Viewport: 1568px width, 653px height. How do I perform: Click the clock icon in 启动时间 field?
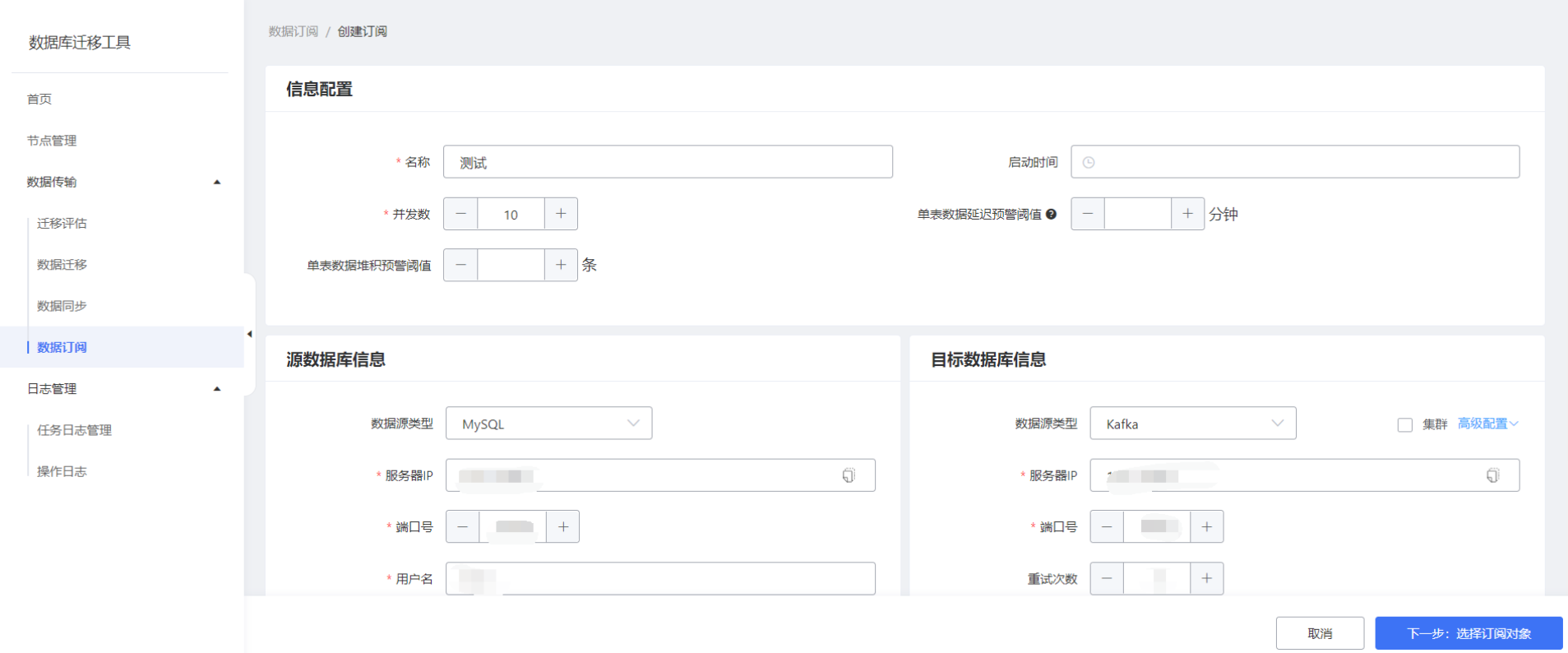click(1088, 163)
